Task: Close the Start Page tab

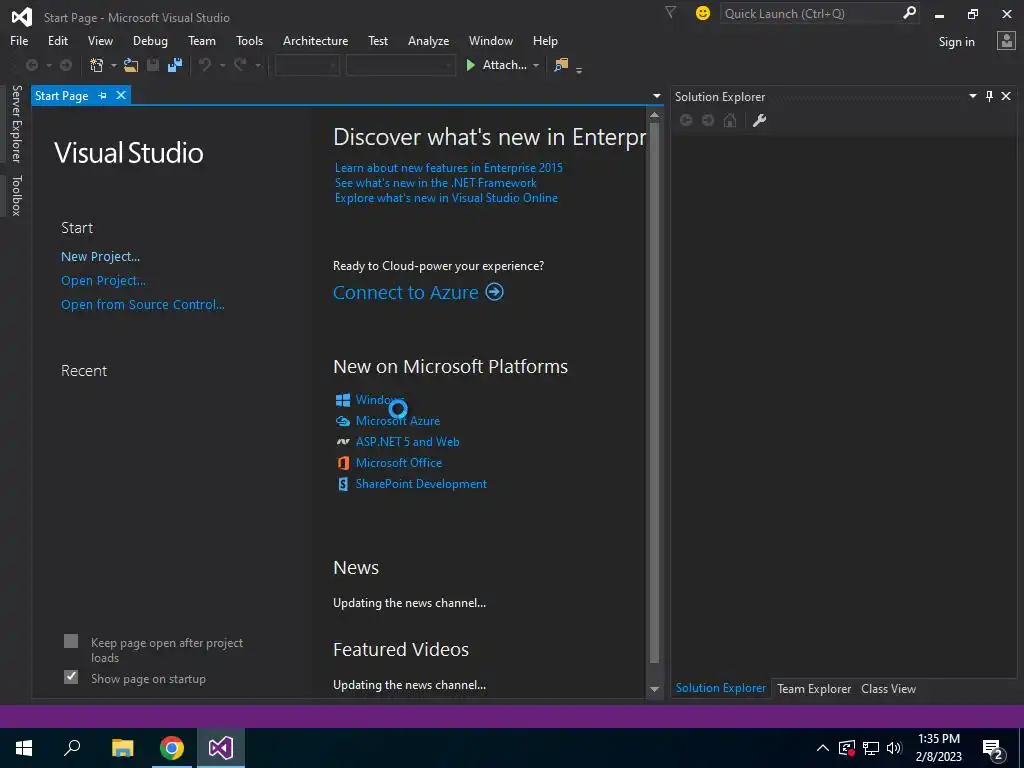Action: coord(121,95)
